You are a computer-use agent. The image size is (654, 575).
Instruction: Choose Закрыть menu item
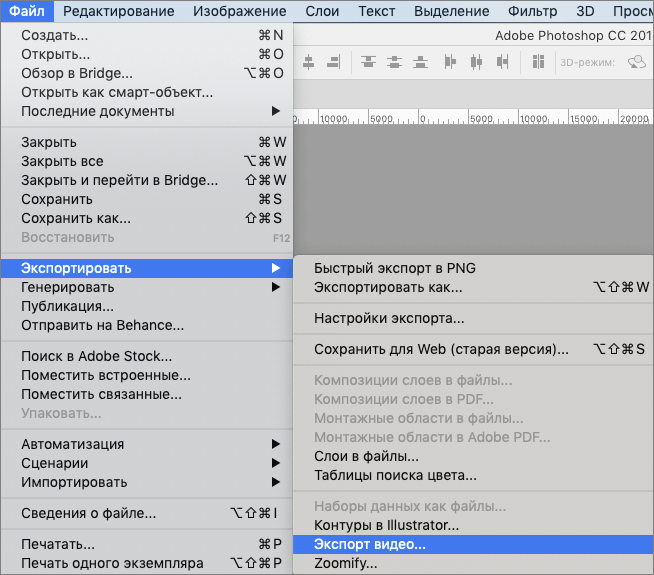click(146, 142)
